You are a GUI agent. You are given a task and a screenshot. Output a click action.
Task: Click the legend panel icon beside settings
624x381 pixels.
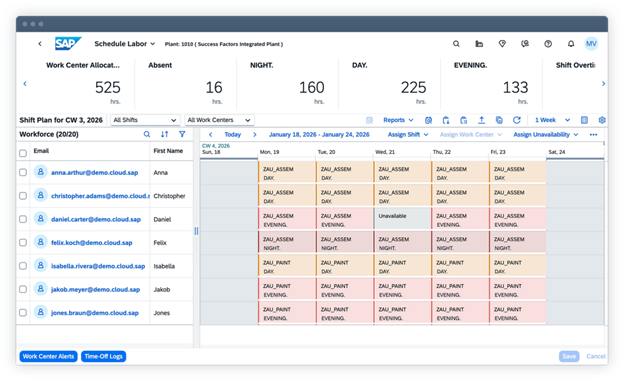click(584, 120)
